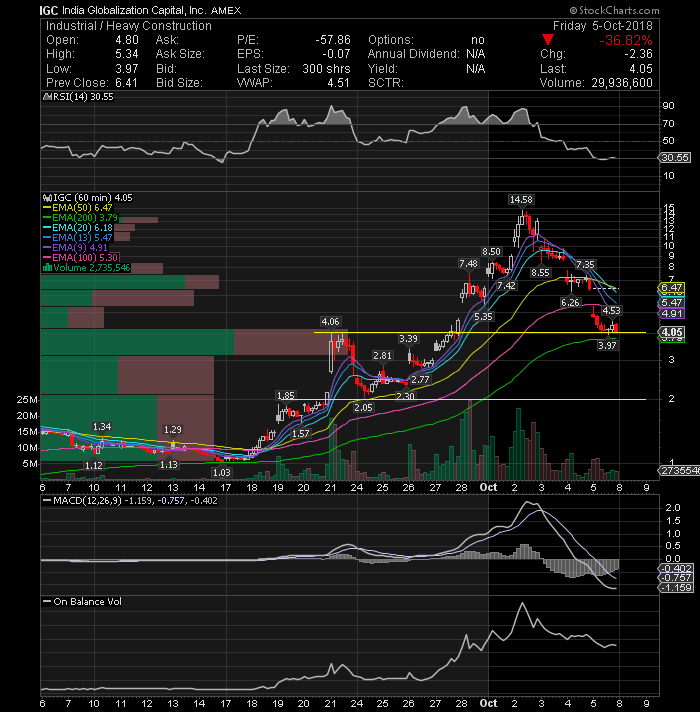The image size is (700, 712).
Task: Select the India Globalization Capital, Inc. company name
Action: (x=134, y=10)
